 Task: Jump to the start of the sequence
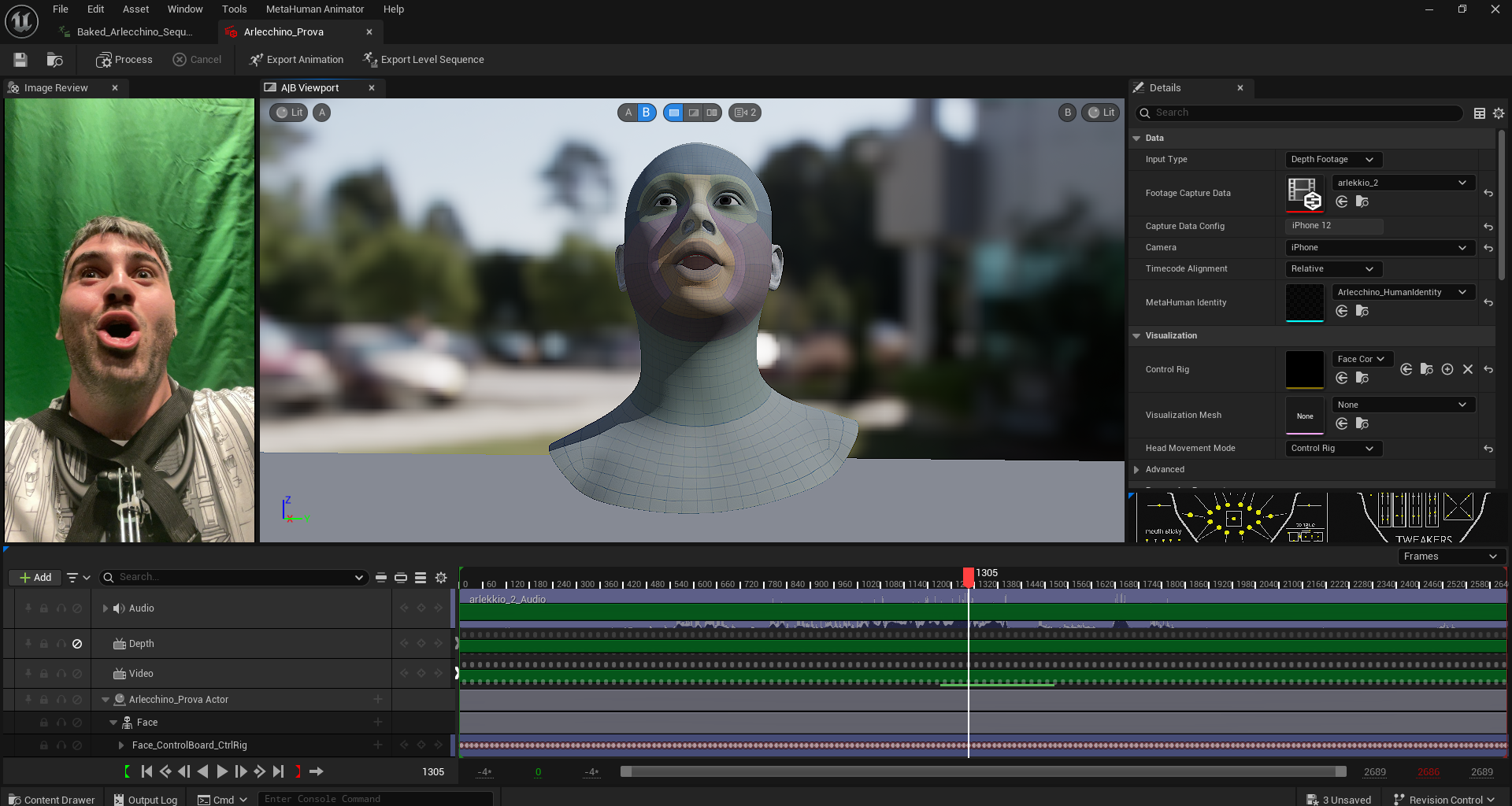point(146,771)
